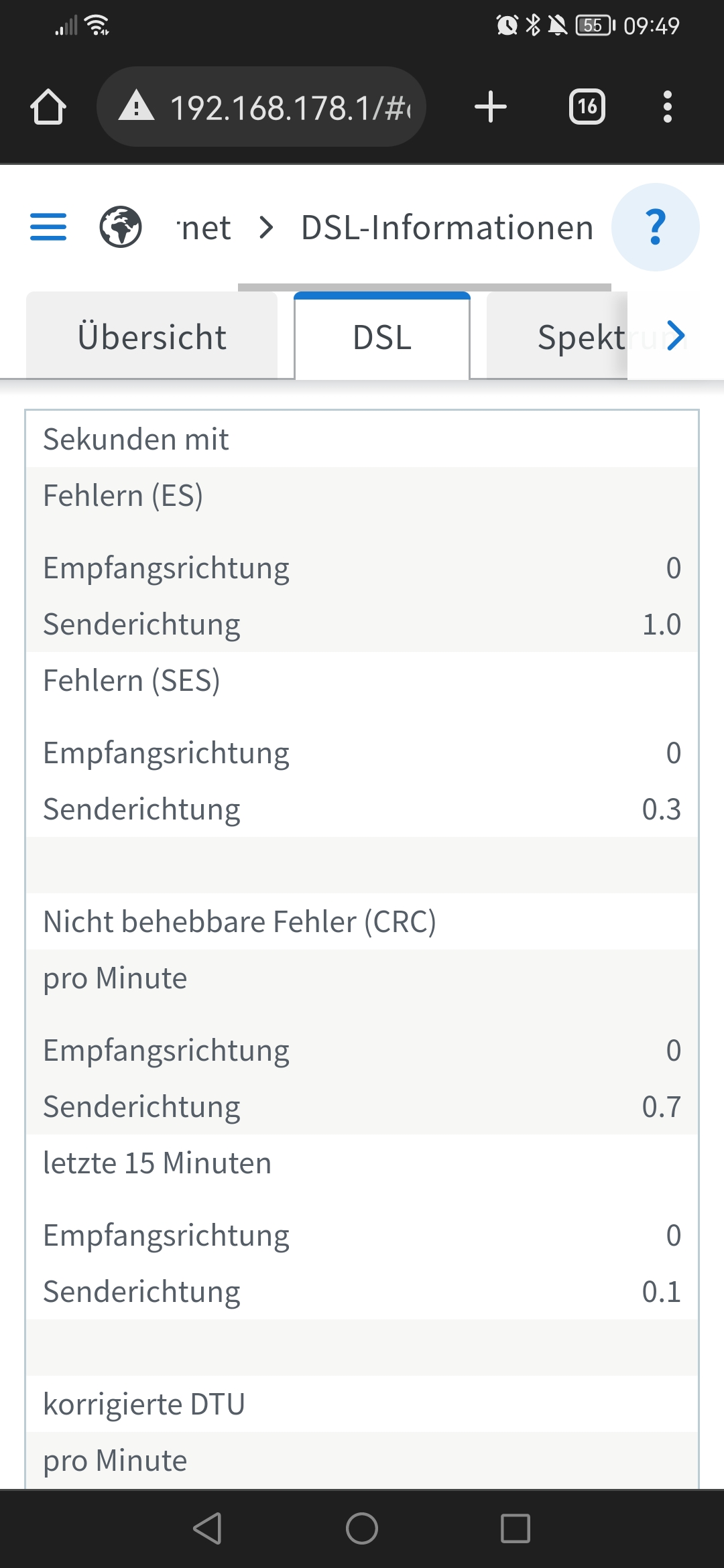
Task: Switch to the Spektrum tab
Action: (581, 337)
